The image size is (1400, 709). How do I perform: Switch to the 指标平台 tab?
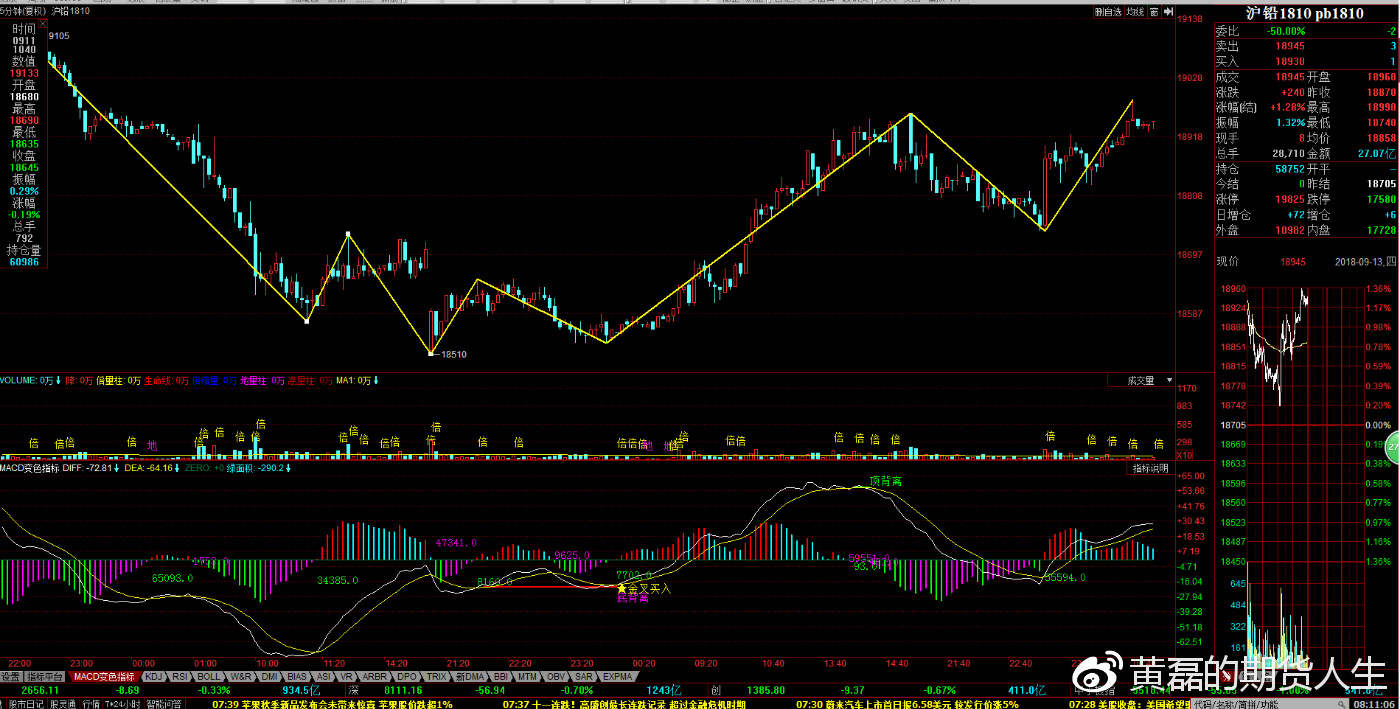[47, 677]
